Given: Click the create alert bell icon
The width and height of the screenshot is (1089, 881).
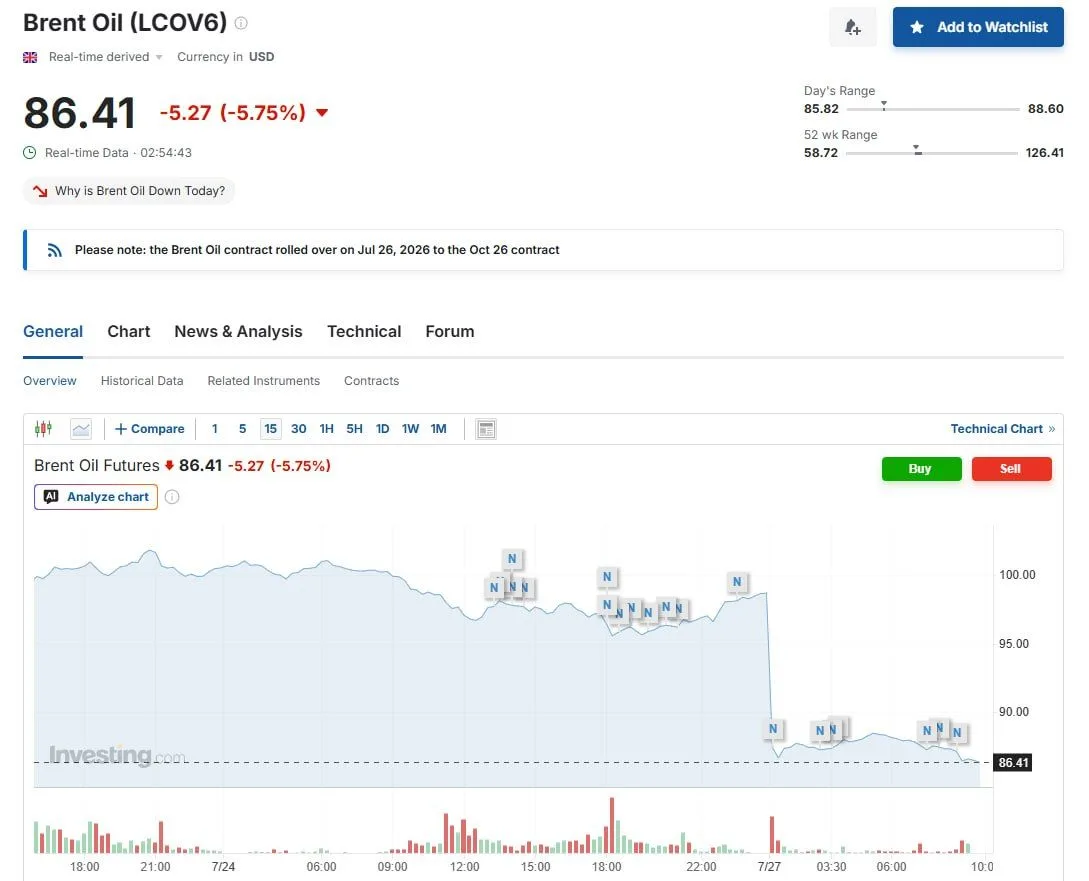Looking at the screenshot, I should click(x=852, y=27).
